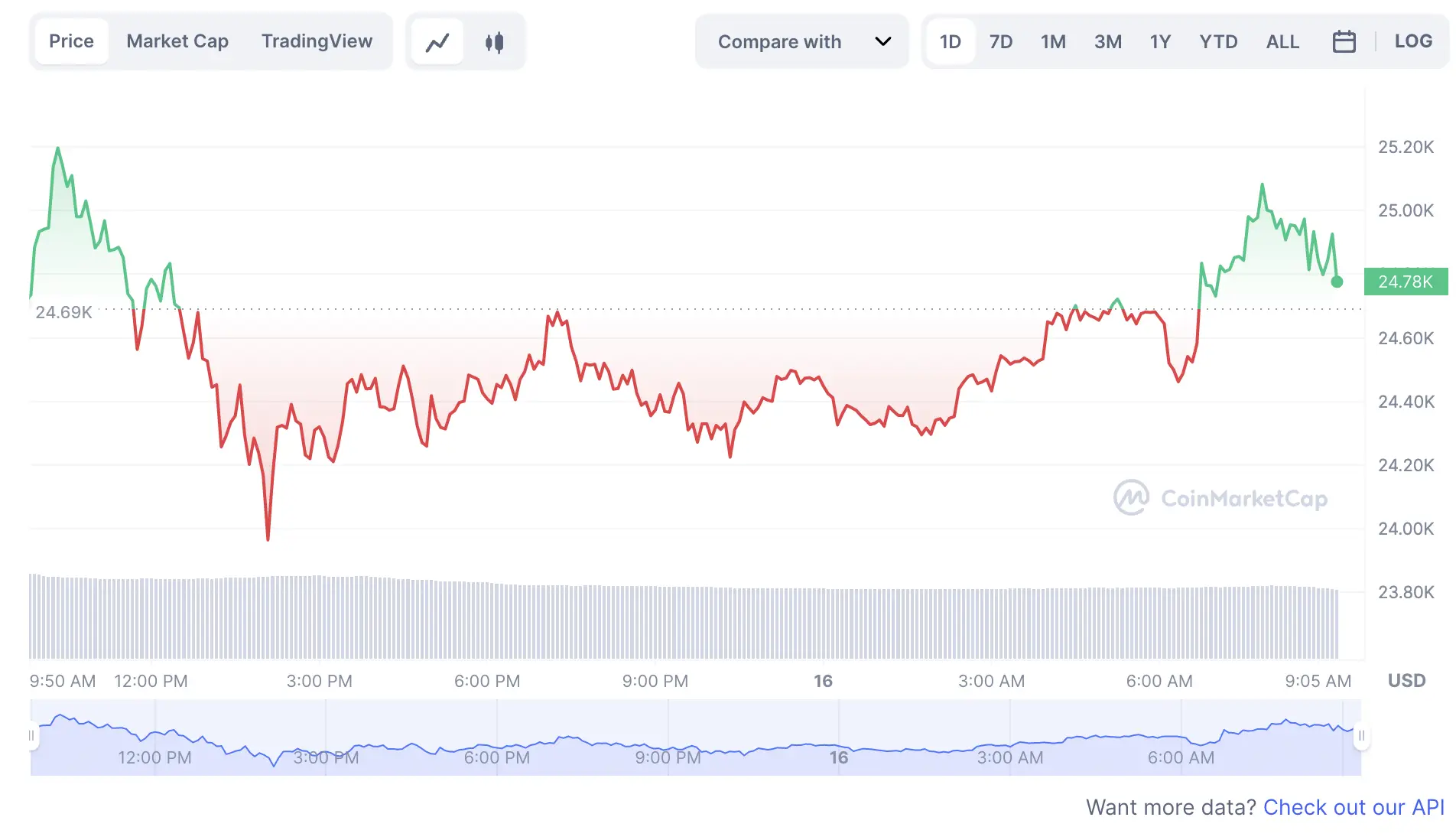The height and width of the screenshot is (840, 1456).
Task: Switch to line chart view icon
Action: click(x=437, y=42)
